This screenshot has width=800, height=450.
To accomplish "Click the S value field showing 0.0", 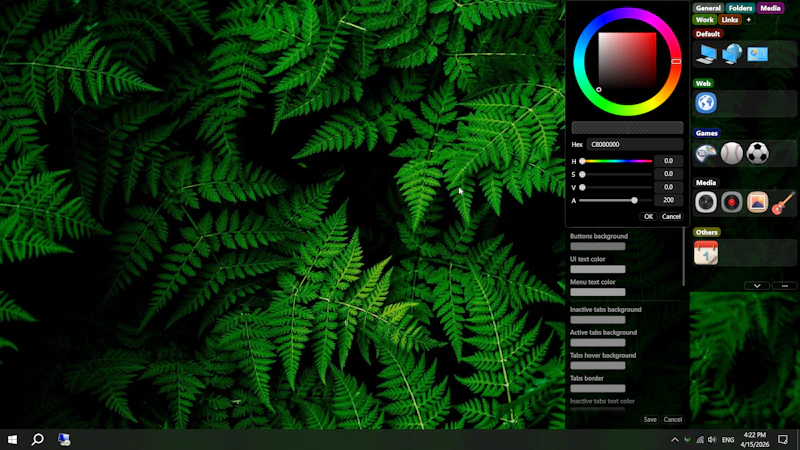I will click(668, 174).
